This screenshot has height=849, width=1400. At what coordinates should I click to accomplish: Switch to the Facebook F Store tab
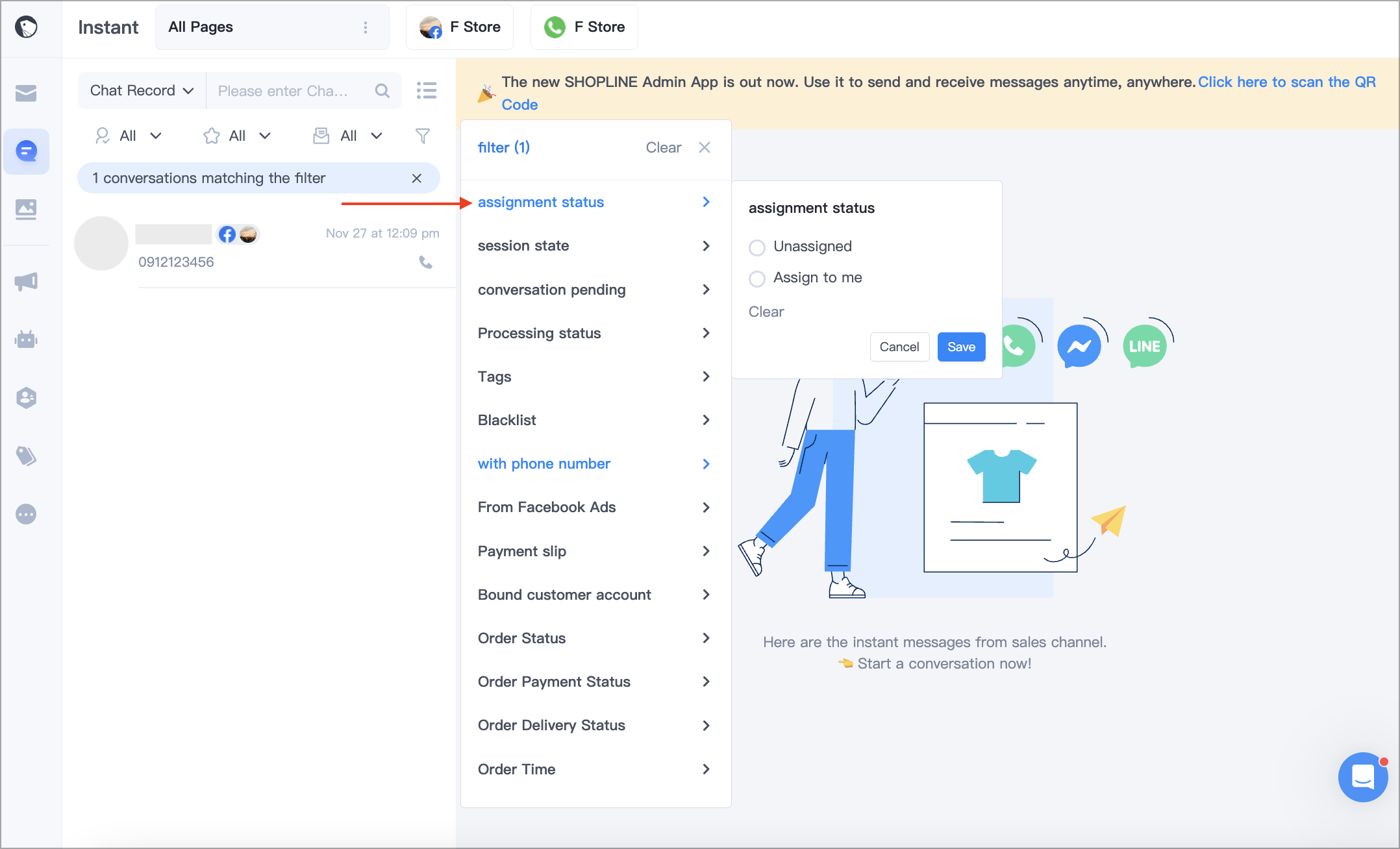point(460,27)
